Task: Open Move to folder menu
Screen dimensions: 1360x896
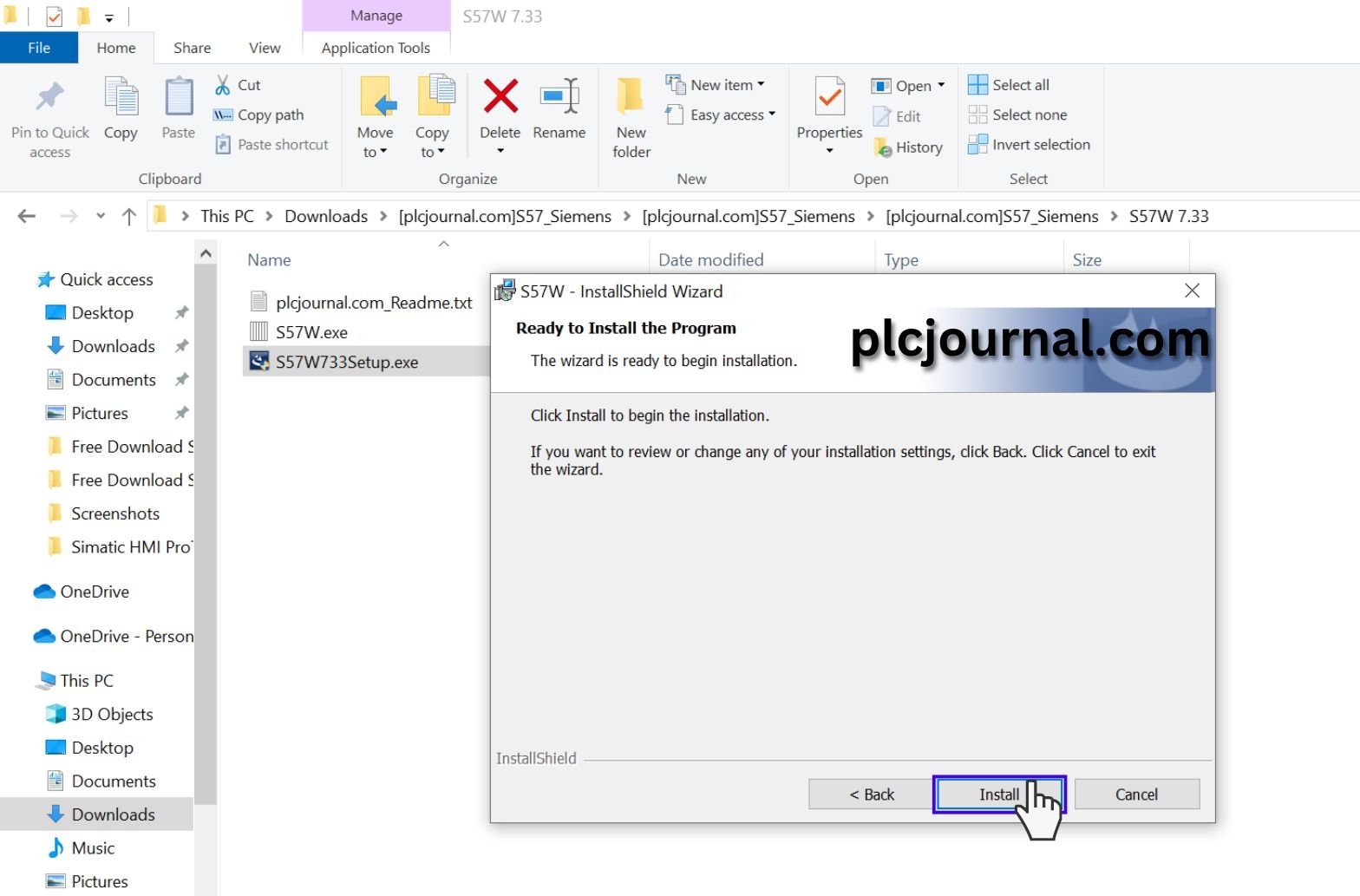Action: (376, 117)
